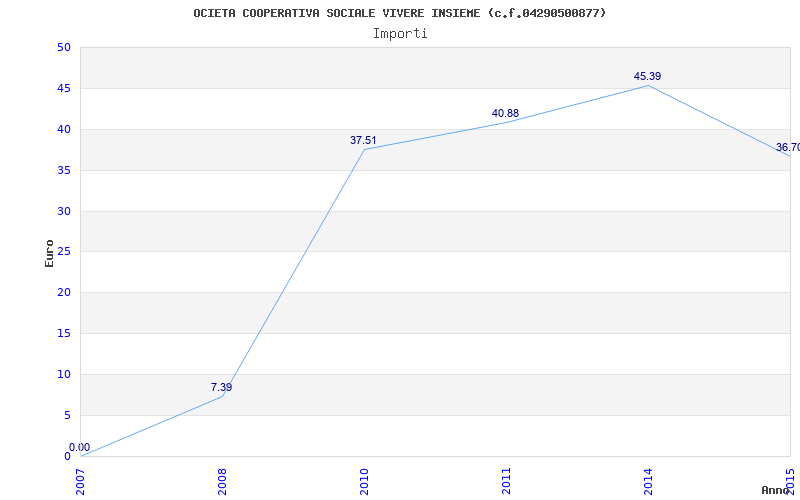Viewport: 800px width, 500px height.
Task: Click the 2015 x-axis year label
Action: click(790, 481)
